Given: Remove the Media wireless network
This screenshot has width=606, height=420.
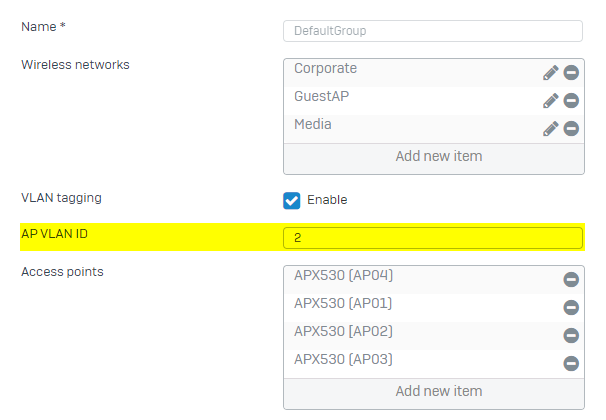Looking at the screenshot, I should point(572,129).
